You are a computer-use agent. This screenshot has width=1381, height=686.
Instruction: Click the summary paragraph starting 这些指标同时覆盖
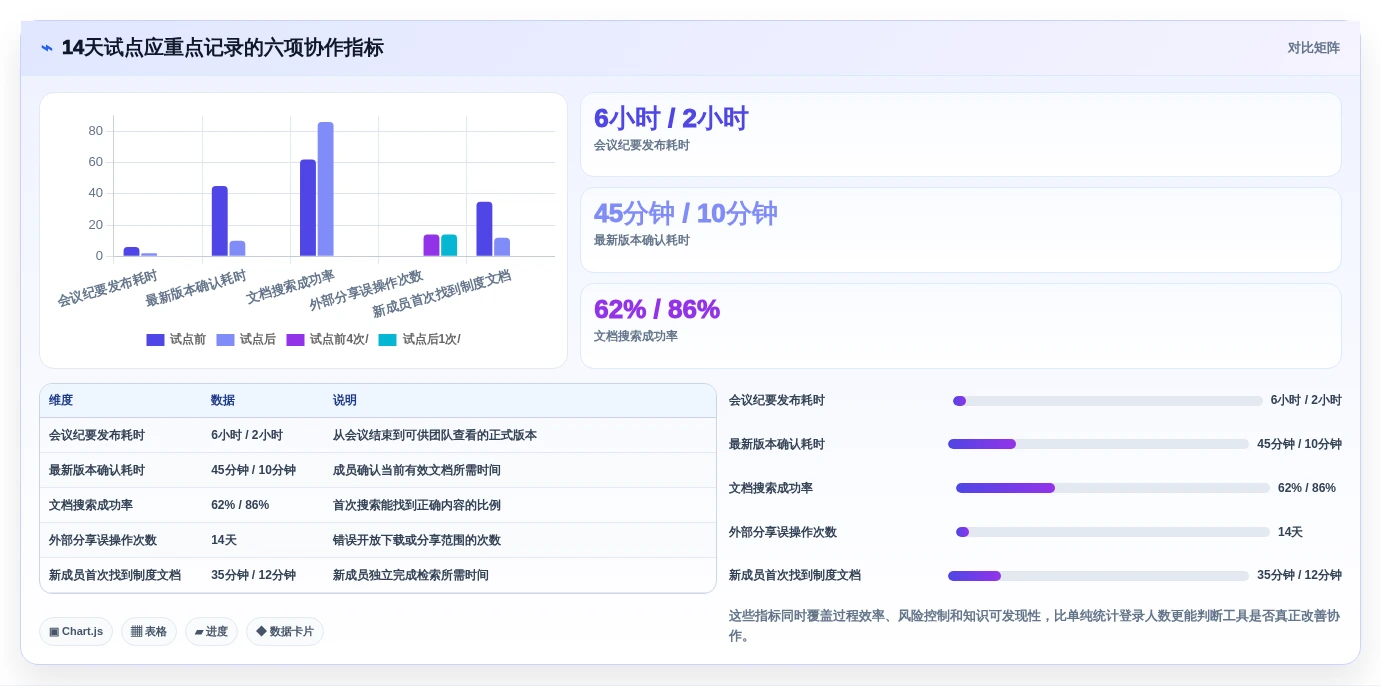1034,626
